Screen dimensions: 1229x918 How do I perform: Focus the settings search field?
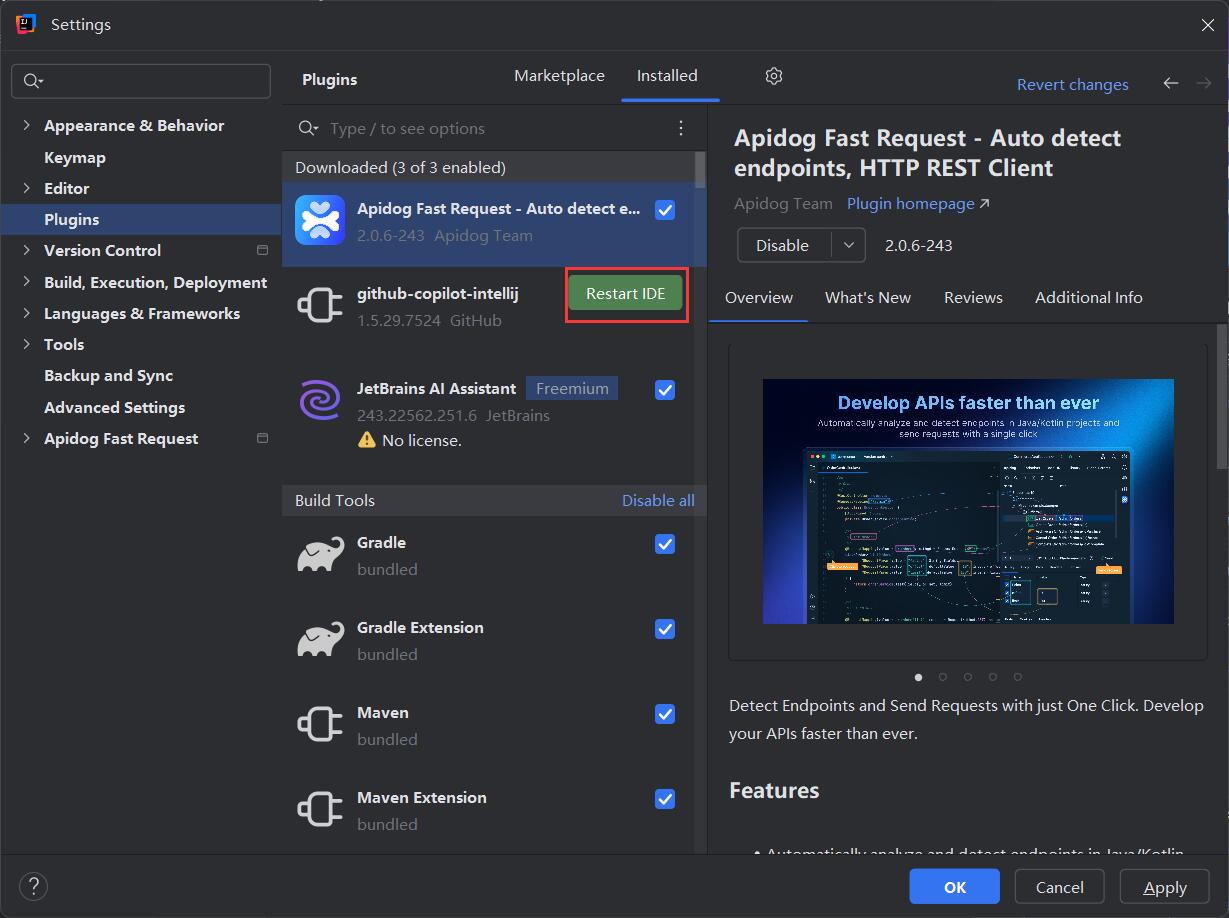[141, 81]
